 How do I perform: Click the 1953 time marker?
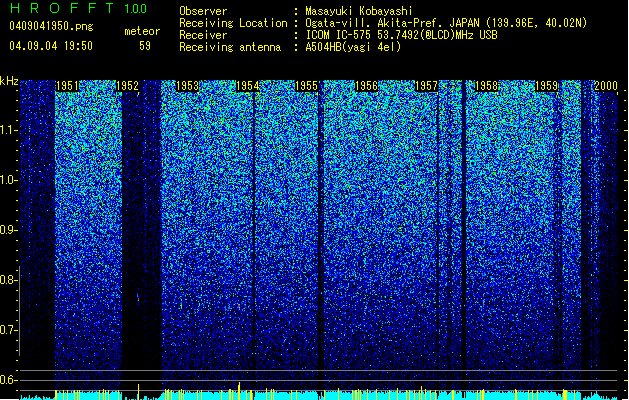click(x=187, y=86)
